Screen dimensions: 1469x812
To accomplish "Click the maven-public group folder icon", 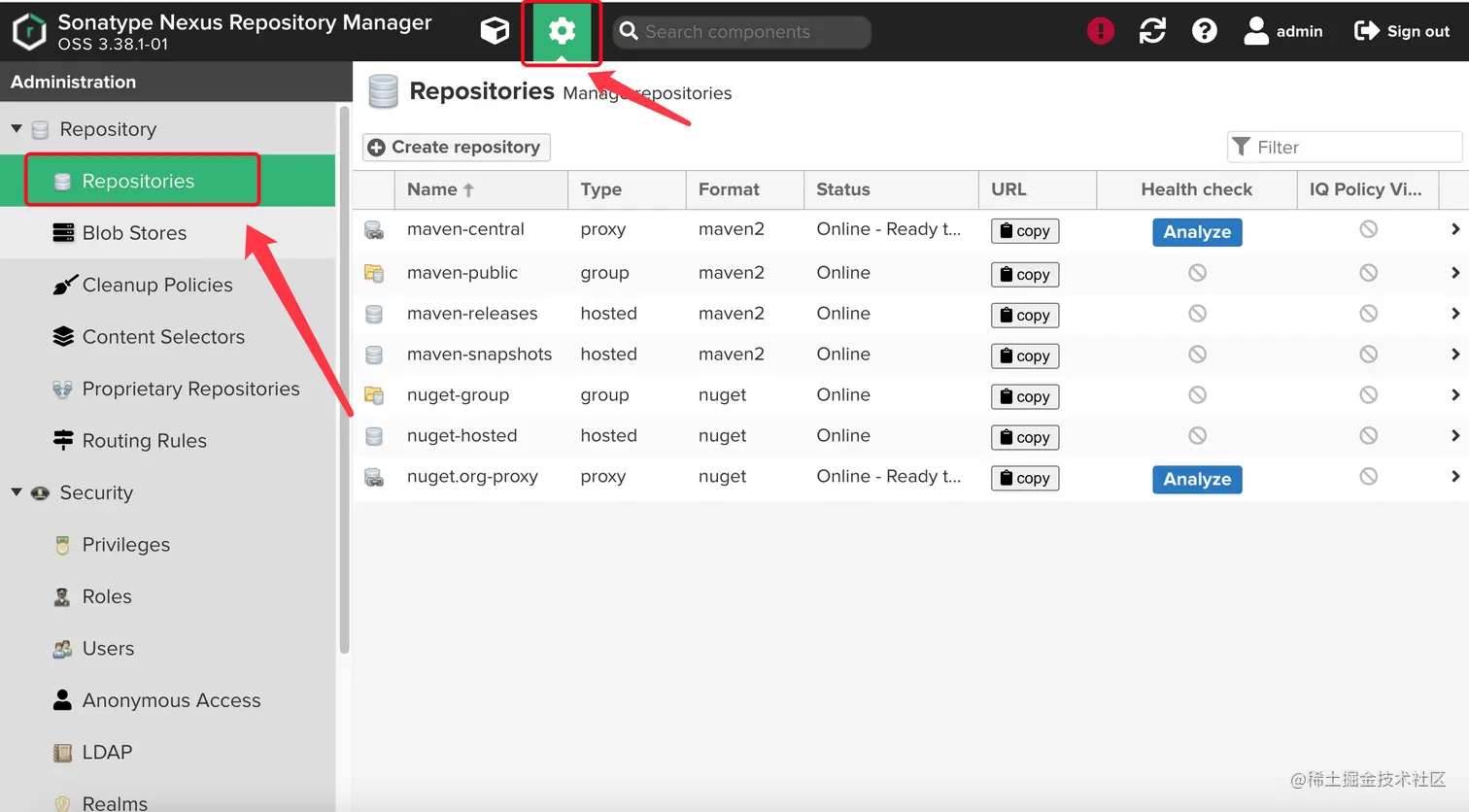I will click(x=374, y=273).
